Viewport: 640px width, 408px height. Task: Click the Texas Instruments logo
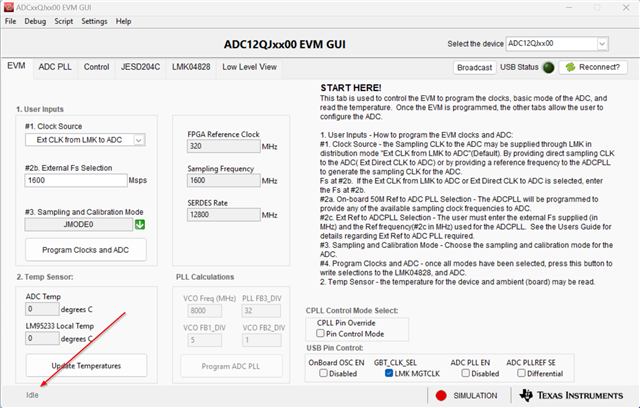[x=571, y=395]
